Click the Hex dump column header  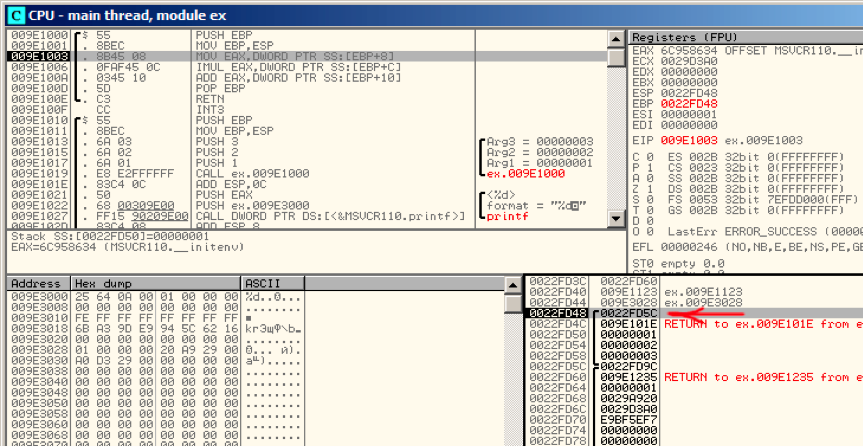point(157,284)
